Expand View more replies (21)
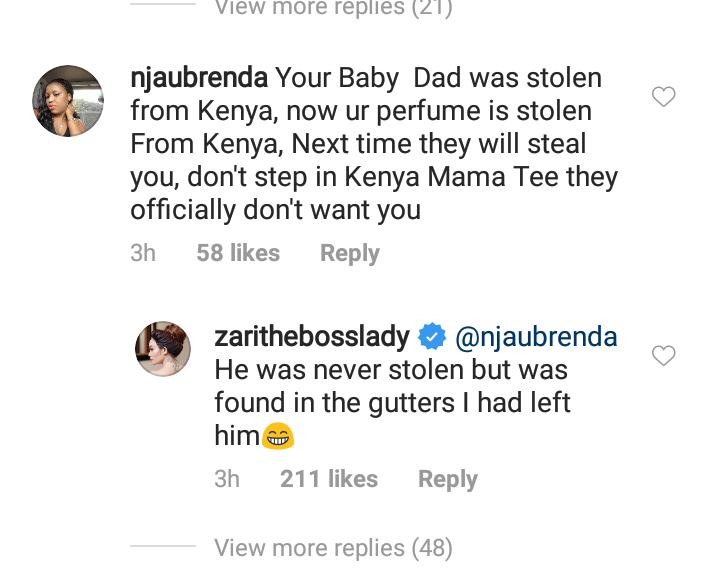The width and height of the screenshot is (720, 585). click(333, 9)
